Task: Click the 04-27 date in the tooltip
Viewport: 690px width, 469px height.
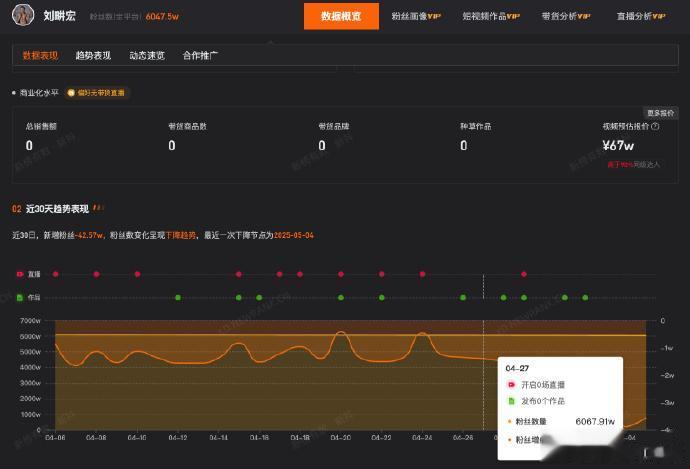Action: (x=517, y=368)
